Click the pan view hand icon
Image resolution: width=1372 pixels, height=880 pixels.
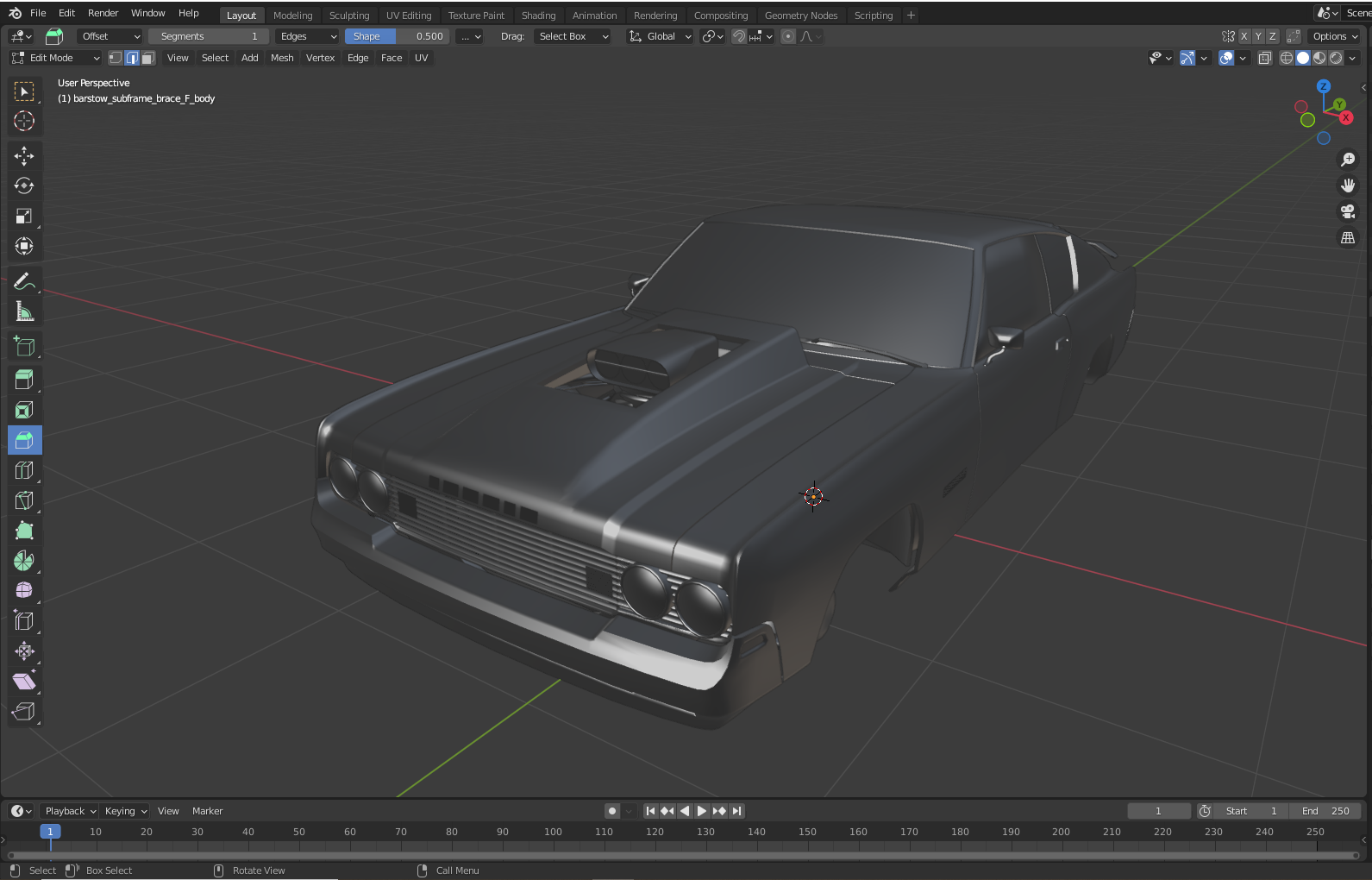click(x=1348, y=185)
